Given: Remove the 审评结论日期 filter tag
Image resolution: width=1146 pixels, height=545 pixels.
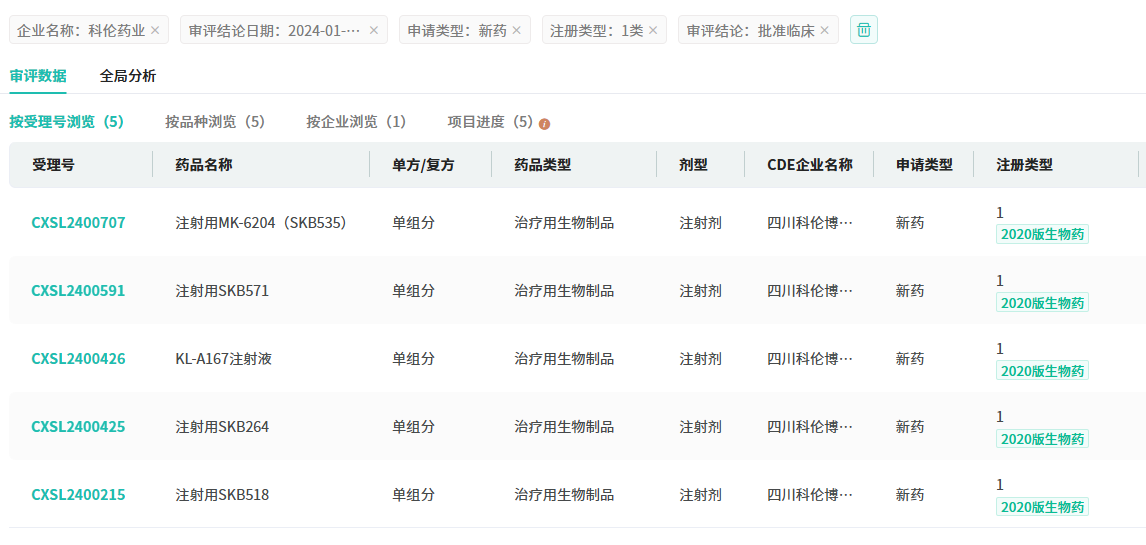Looking at the screenshot, I should [x=374, y=30].
